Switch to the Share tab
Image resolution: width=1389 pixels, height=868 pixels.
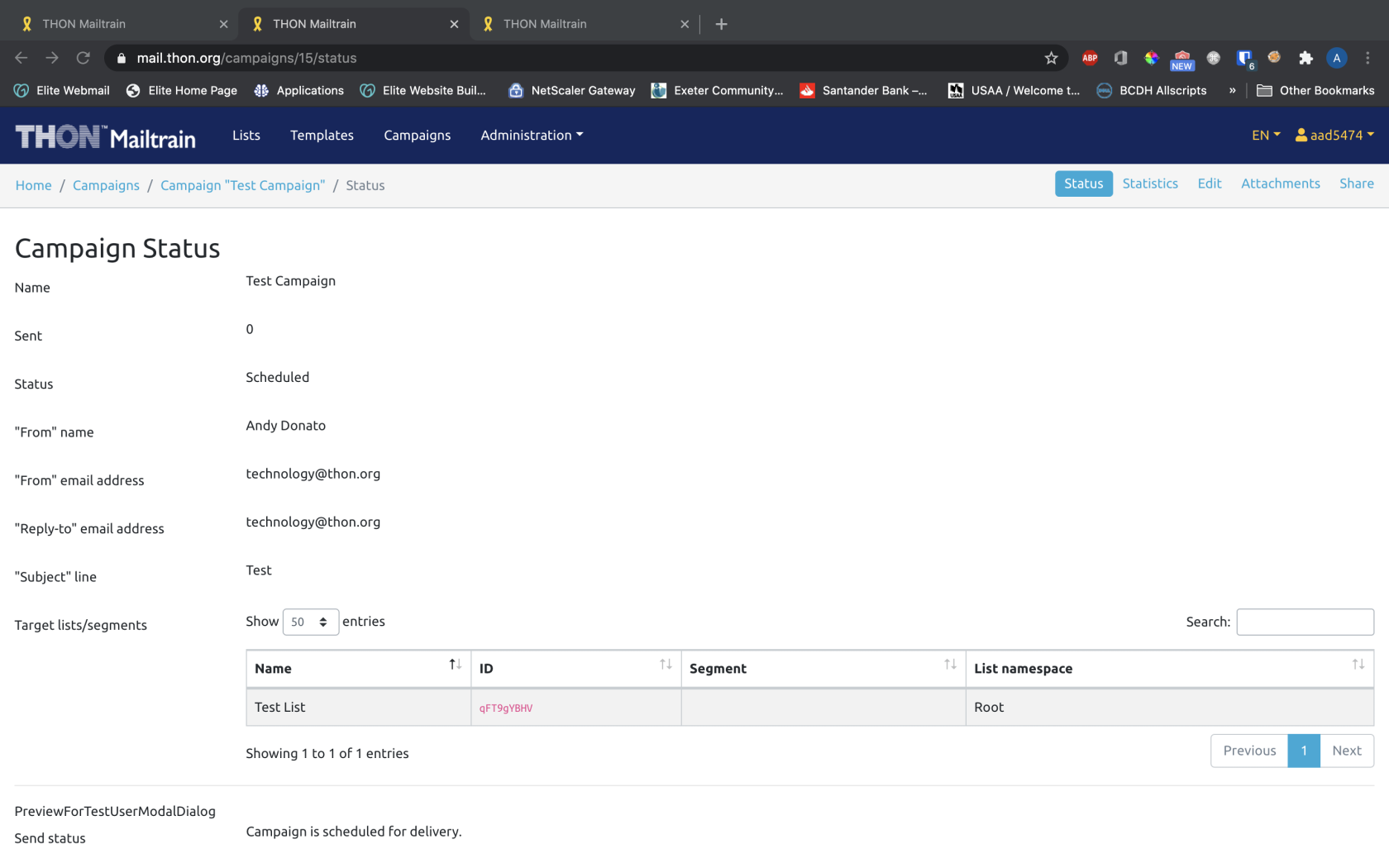coord(1356,184)
